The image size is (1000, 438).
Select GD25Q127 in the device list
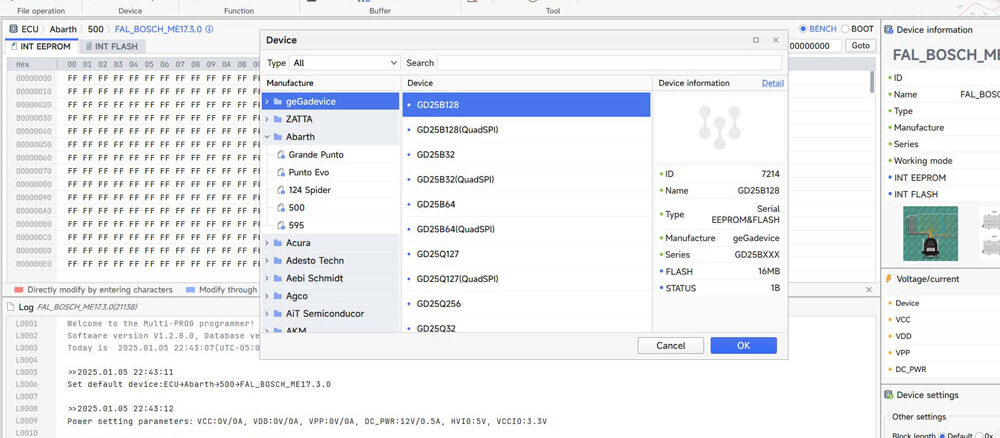526,254
